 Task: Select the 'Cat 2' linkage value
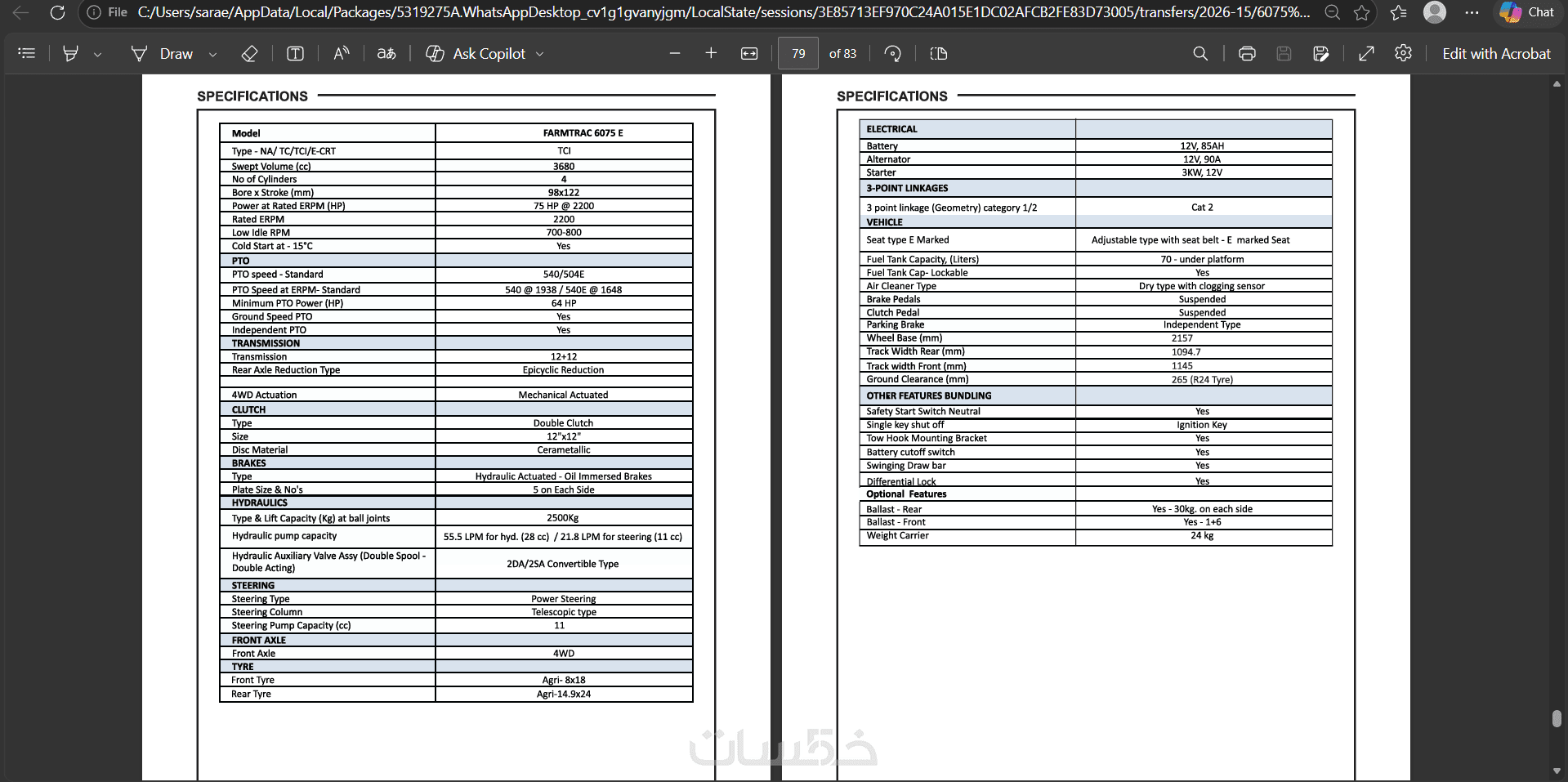coord(1202,208)
